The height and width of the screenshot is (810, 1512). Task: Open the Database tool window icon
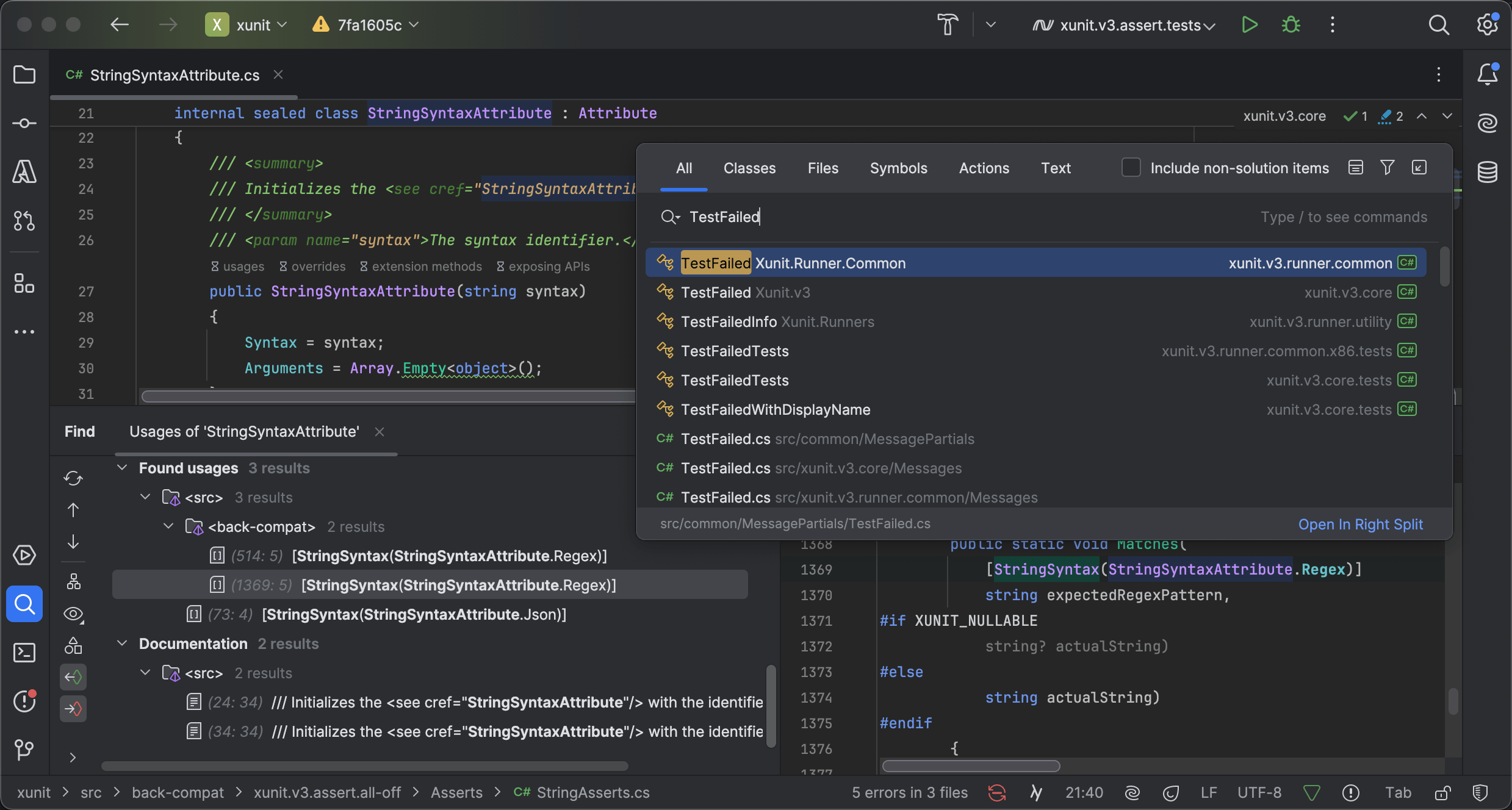click(x=1487, y=172)
